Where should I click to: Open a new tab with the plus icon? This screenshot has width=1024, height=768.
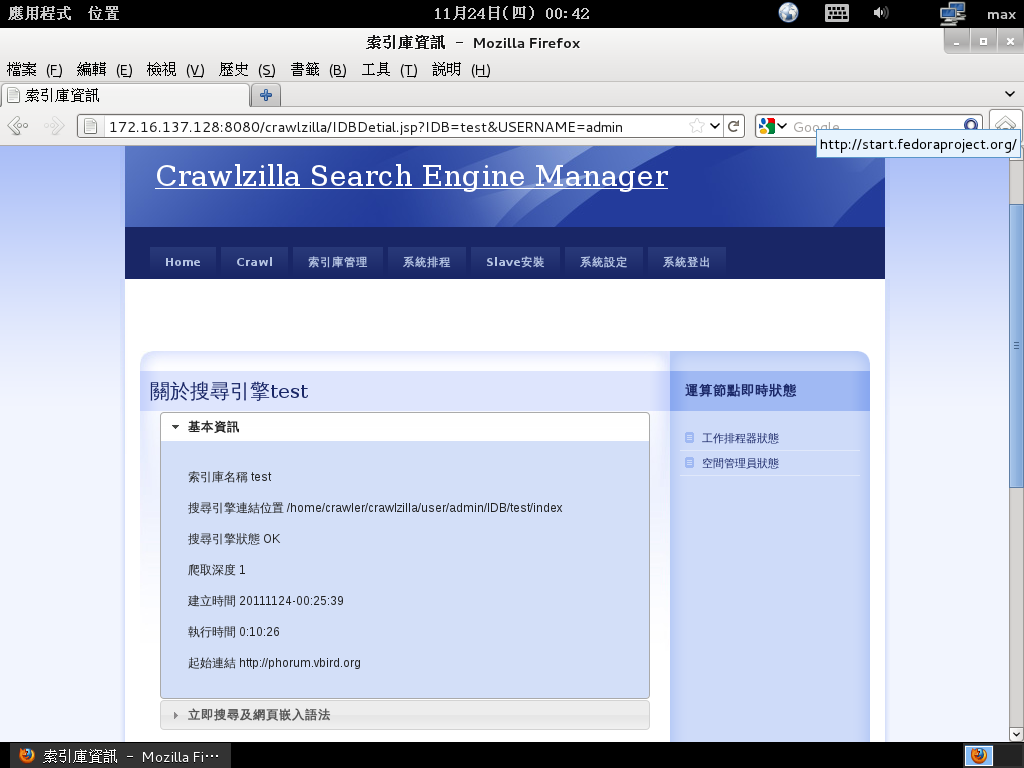coord(266,96)
